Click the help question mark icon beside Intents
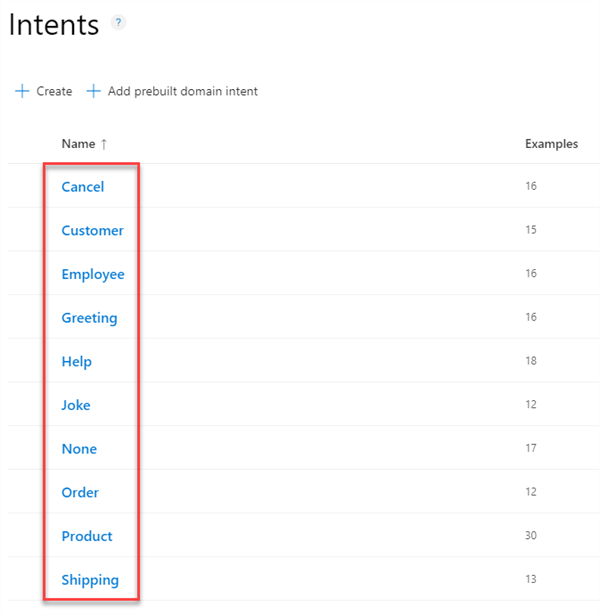 pos(118,22)
